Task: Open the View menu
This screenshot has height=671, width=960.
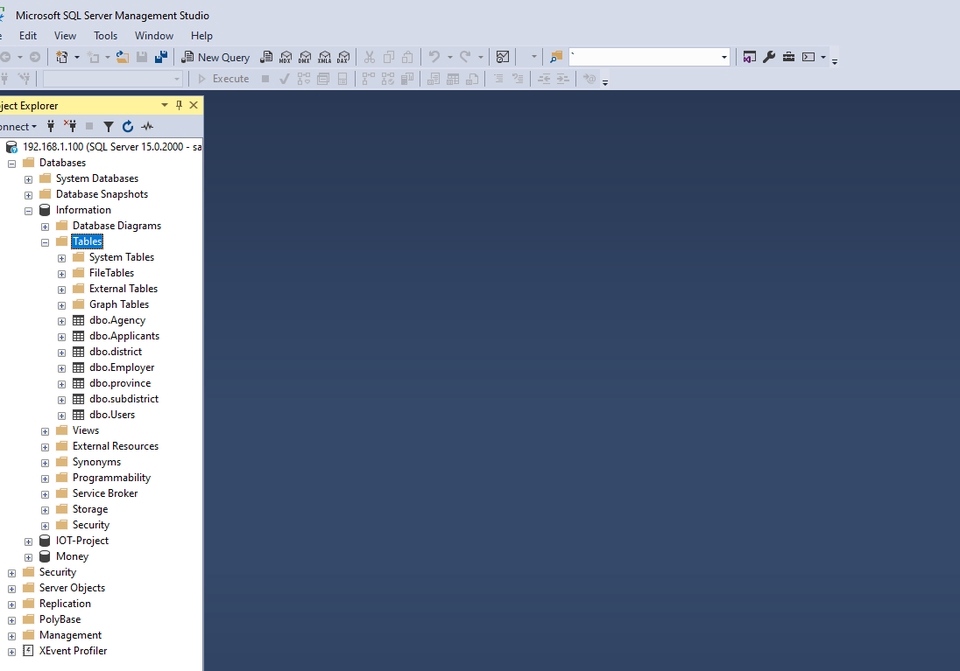Action: (x=65, y=36)
